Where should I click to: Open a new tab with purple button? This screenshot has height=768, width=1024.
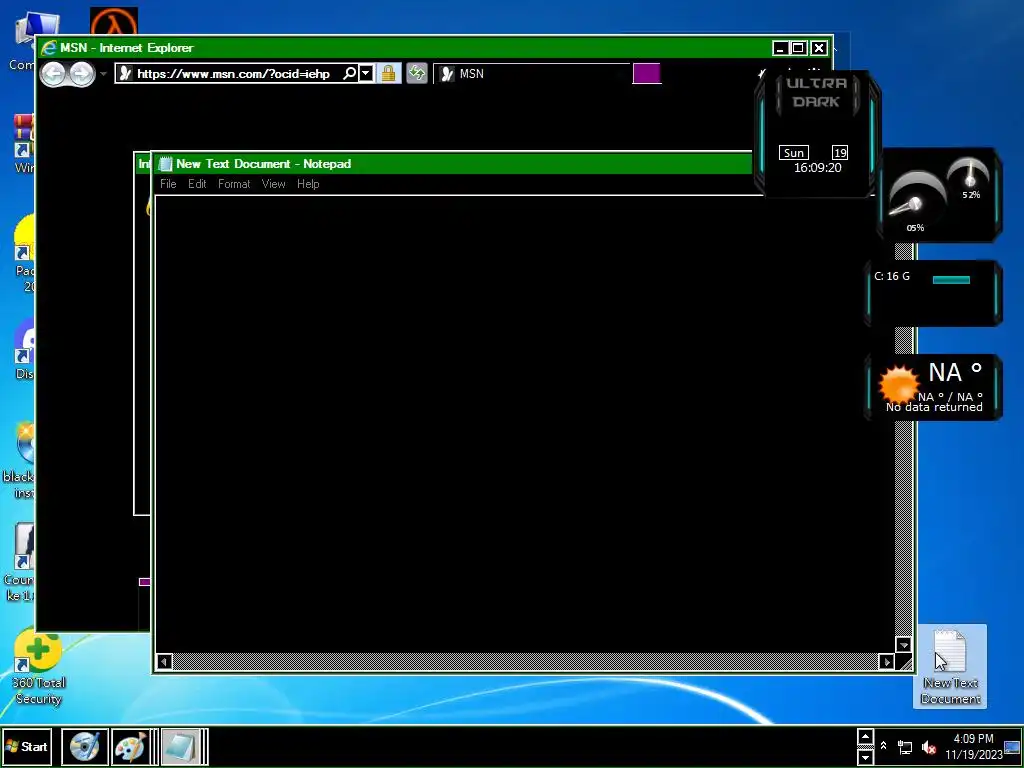point(647,73)
